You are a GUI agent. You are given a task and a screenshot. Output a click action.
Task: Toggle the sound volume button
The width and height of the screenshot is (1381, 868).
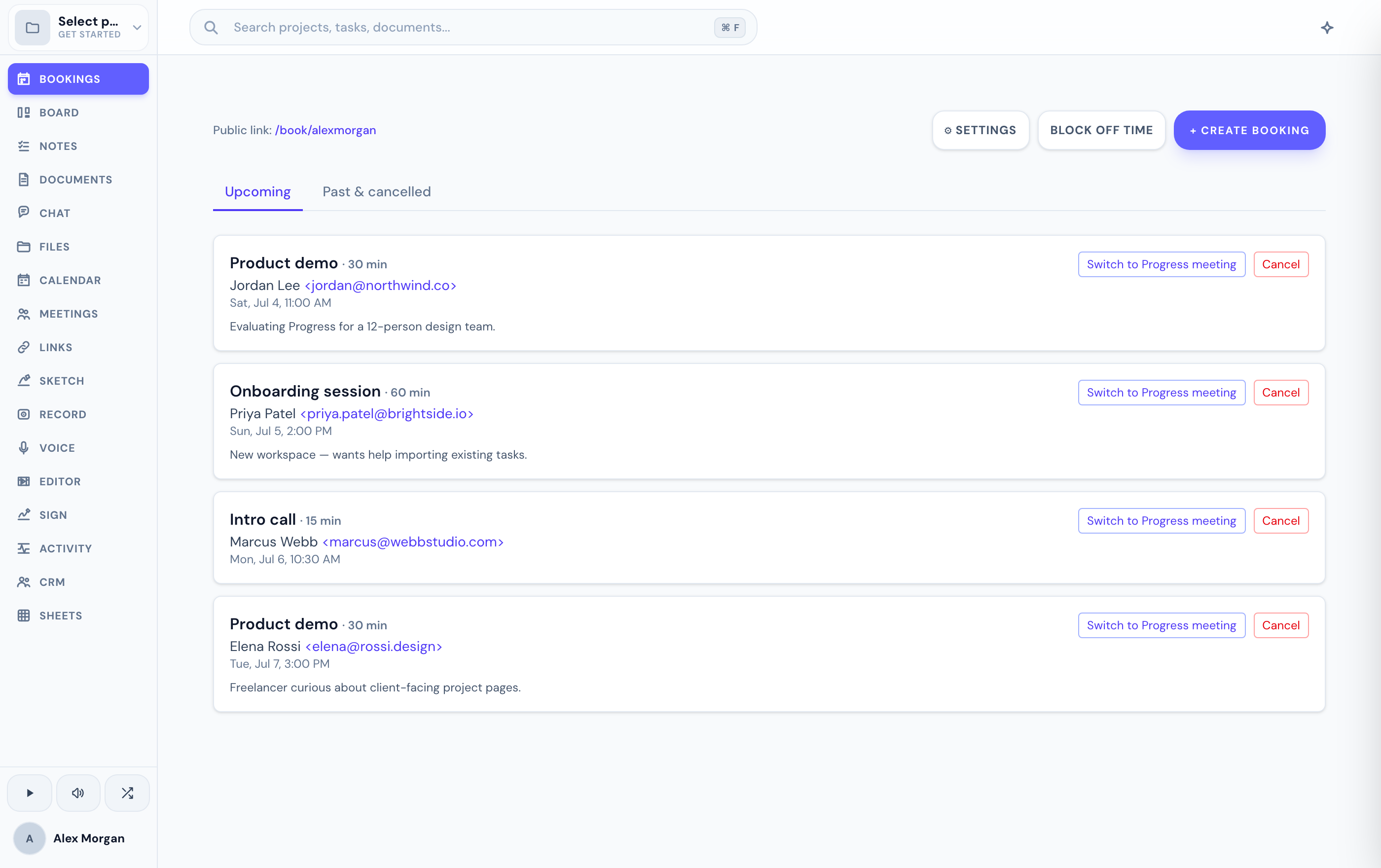(78, 793)
